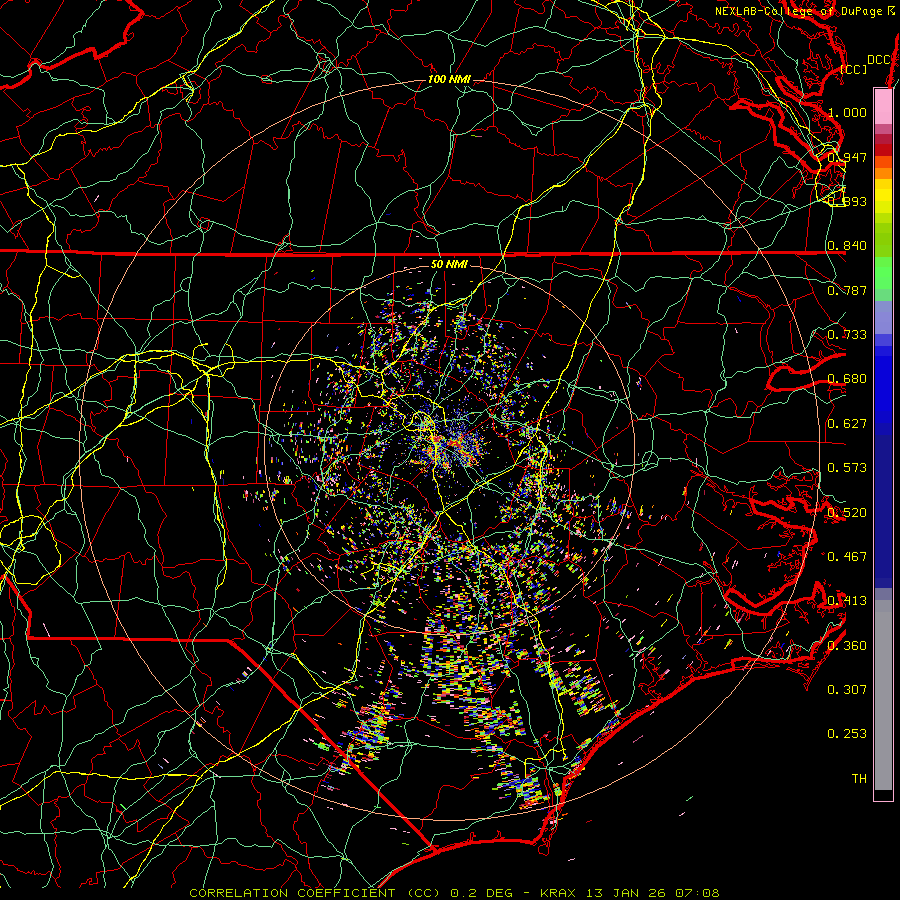Image resolution: width=900 pixels, height=900 pixels.
Task: Pick the pink segment of the color bar
Action: [x=883, y=107]
